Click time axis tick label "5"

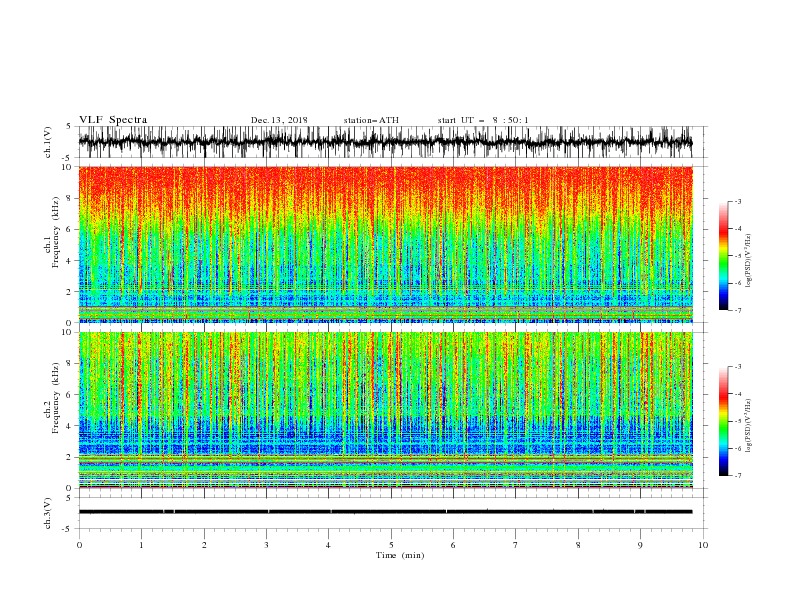pyautogui.click(x=391, y=545)
